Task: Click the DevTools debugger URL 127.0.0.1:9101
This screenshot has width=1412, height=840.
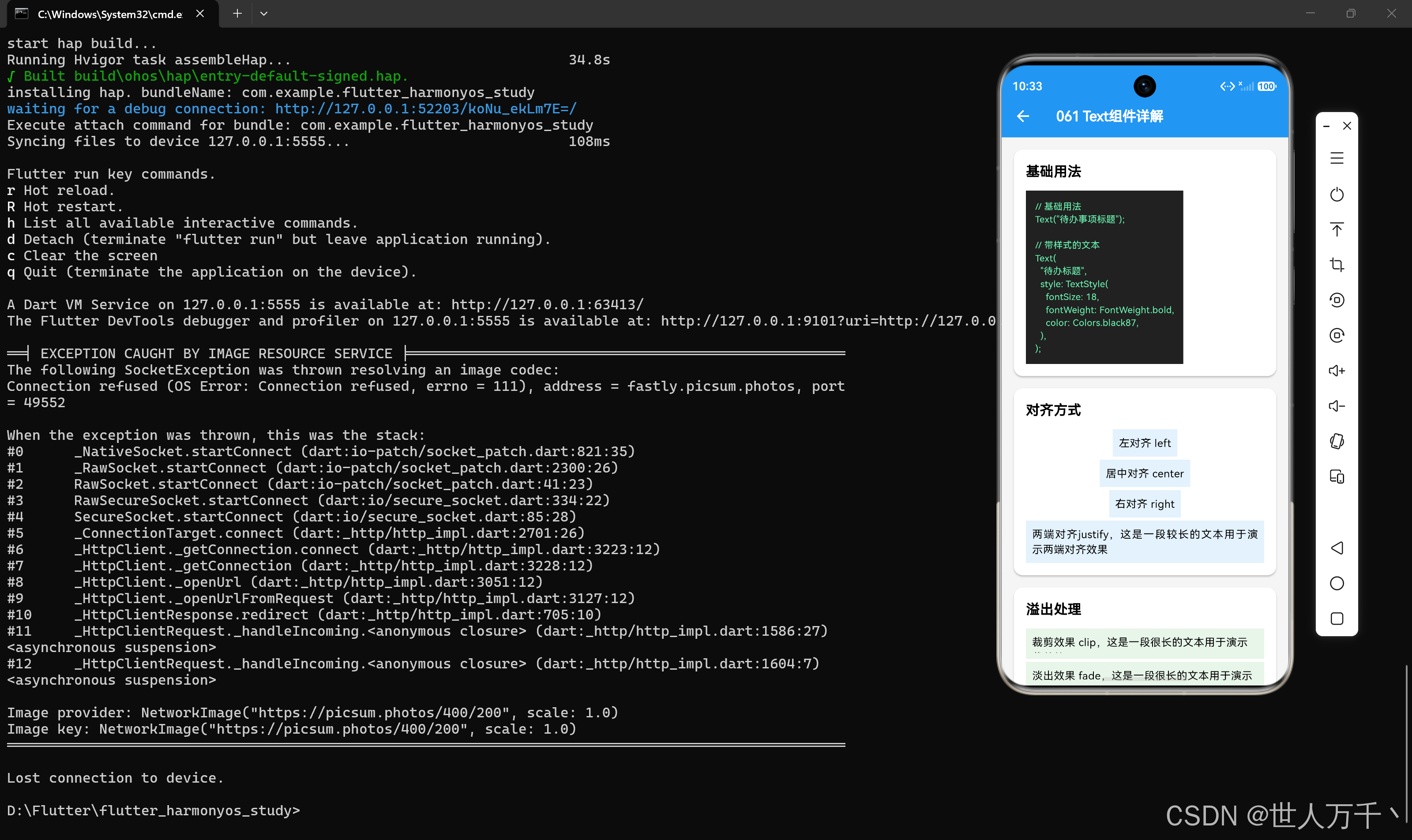Action: pos(828,321)
